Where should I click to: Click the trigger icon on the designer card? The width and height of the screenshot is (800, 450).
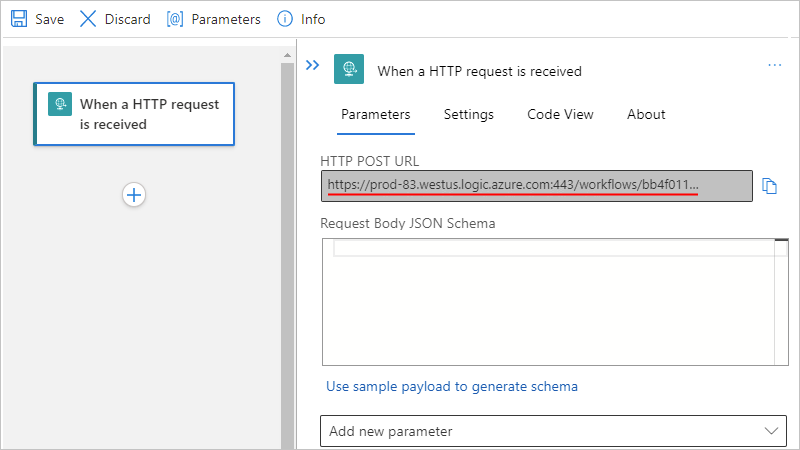tap(60, 104)
